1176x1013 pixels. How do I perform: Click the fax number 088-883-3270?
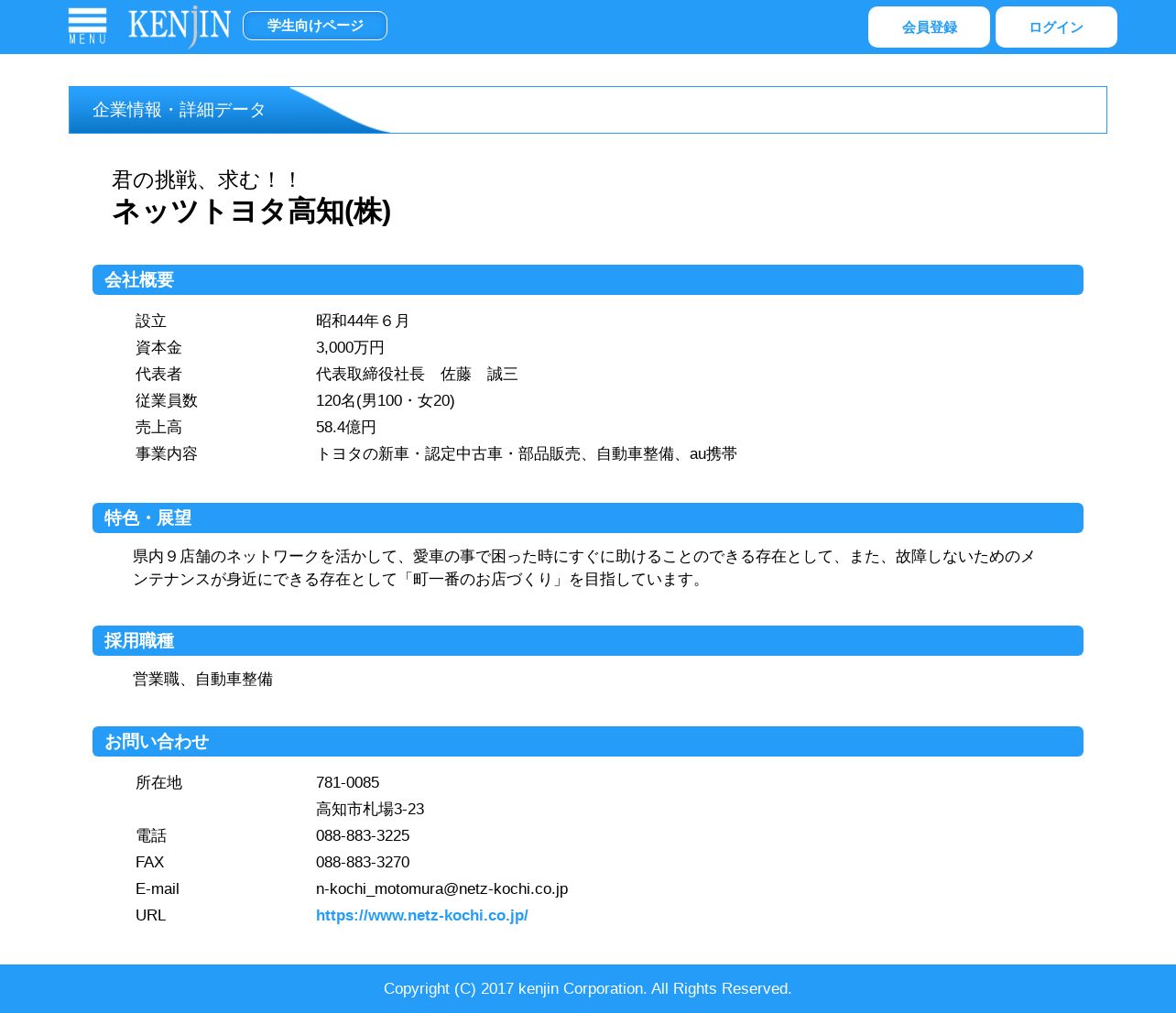363,862
